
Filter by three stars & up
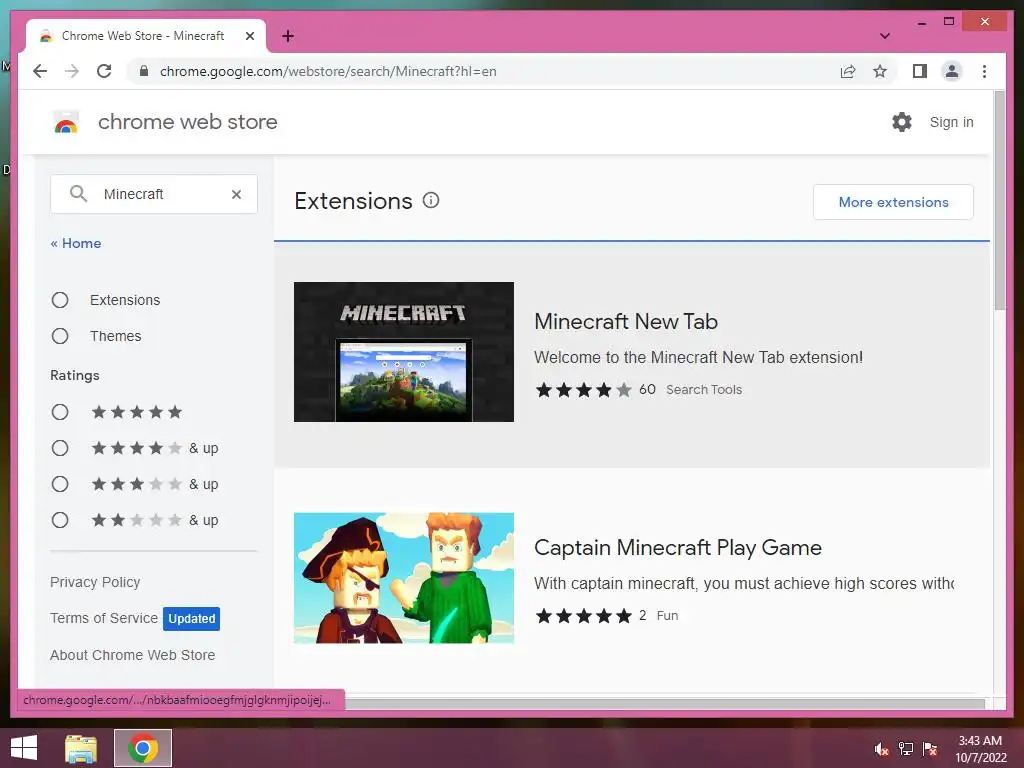[60, 484]
